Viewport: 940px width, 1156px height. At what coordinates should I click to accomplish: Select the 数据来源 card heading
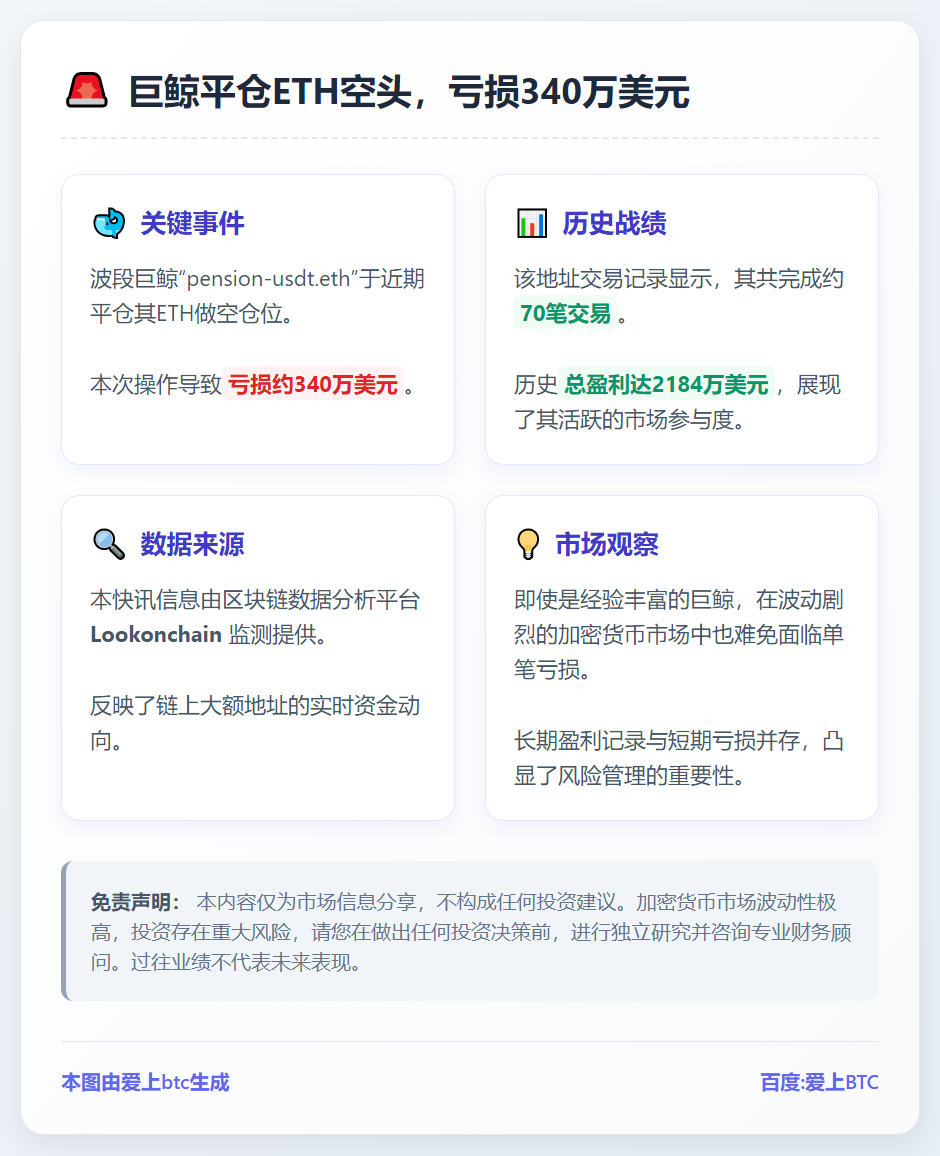[x=192, y=544]
